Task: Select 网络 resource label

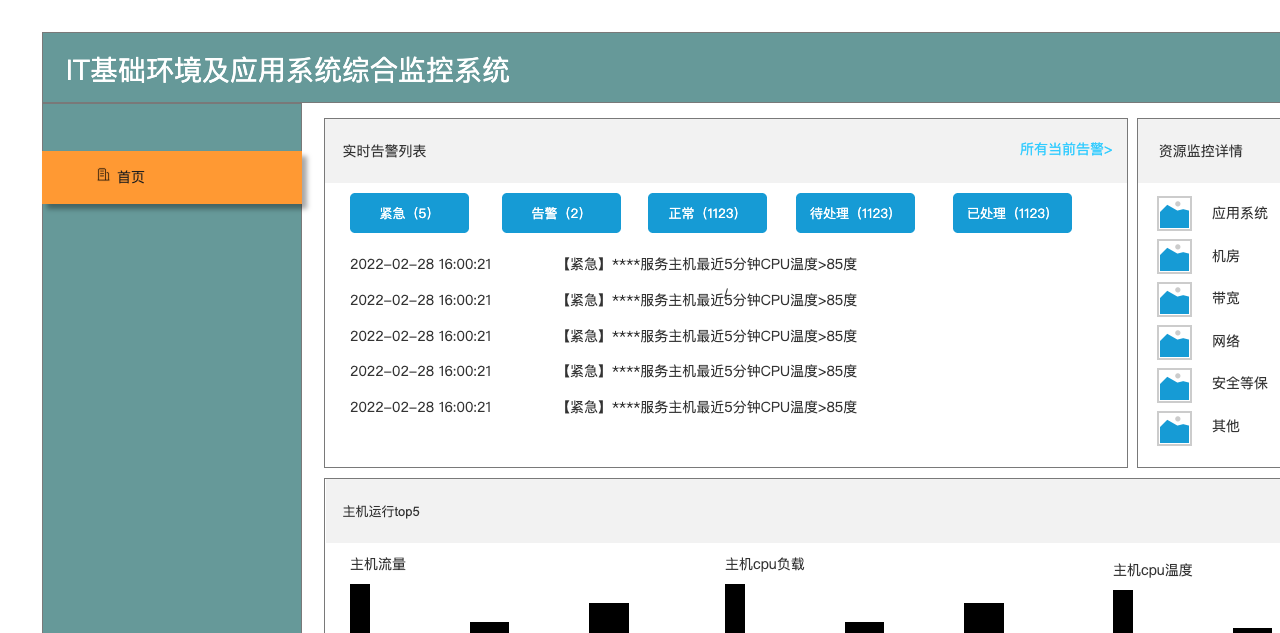Action: [1226, 341]
